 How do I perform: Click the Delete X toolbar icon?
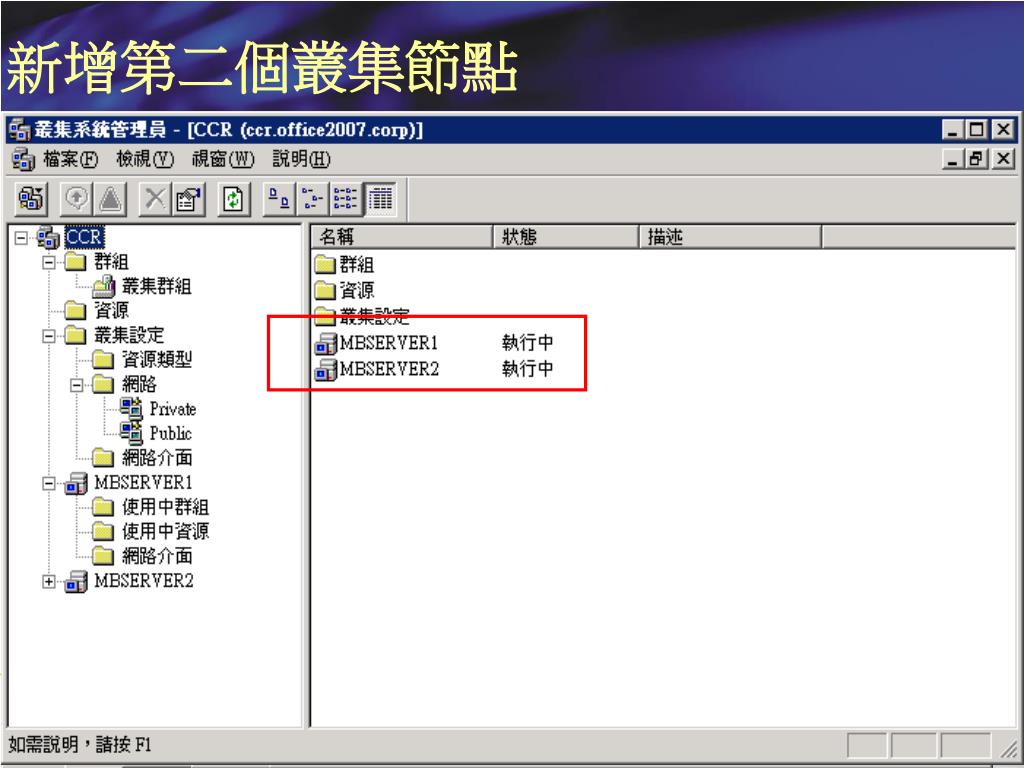pyautogui.click(x=155, y=199)
